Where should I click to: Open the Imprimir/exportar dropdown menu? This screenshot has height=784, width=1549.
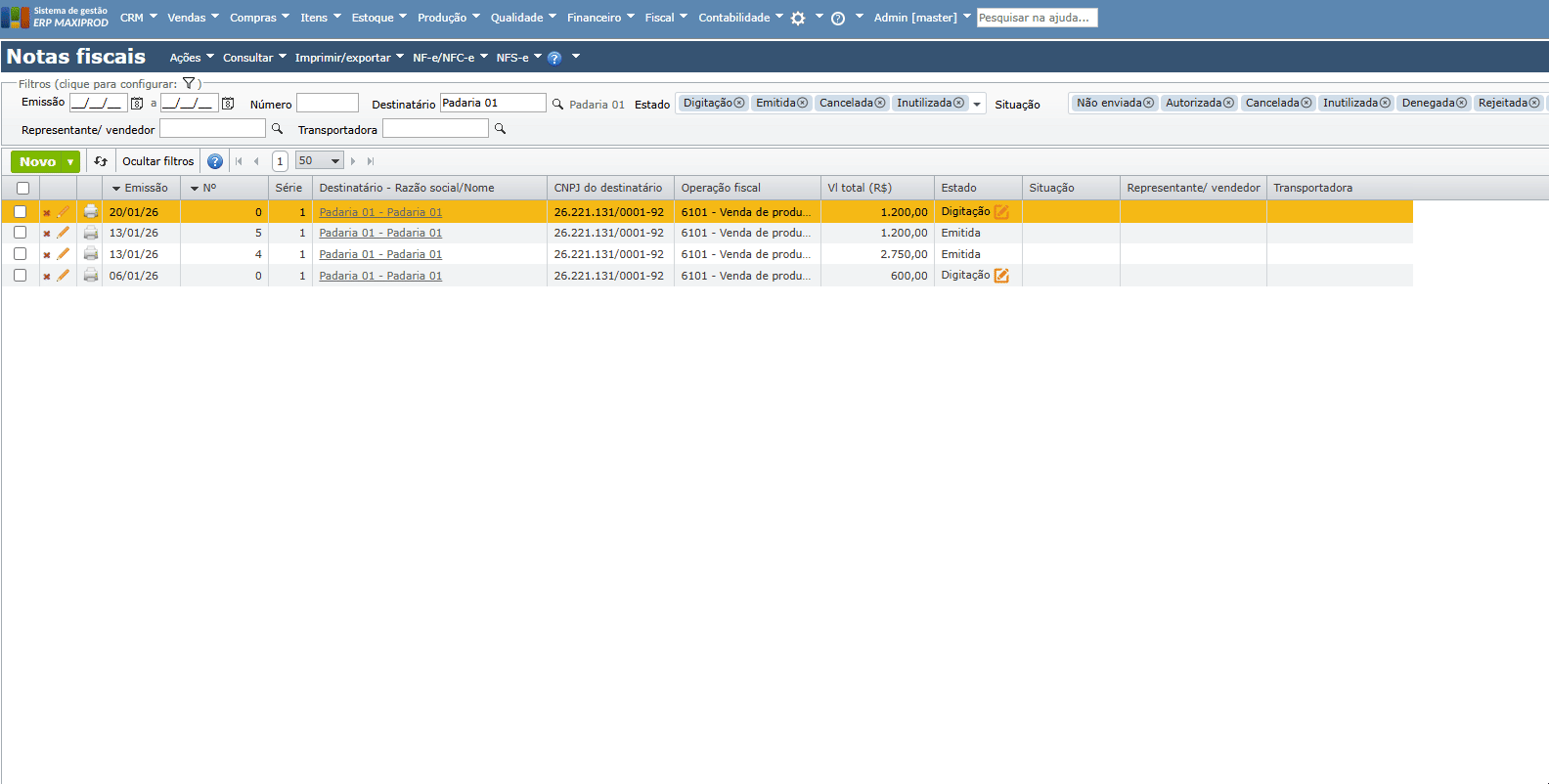click(x=349, y=58)
